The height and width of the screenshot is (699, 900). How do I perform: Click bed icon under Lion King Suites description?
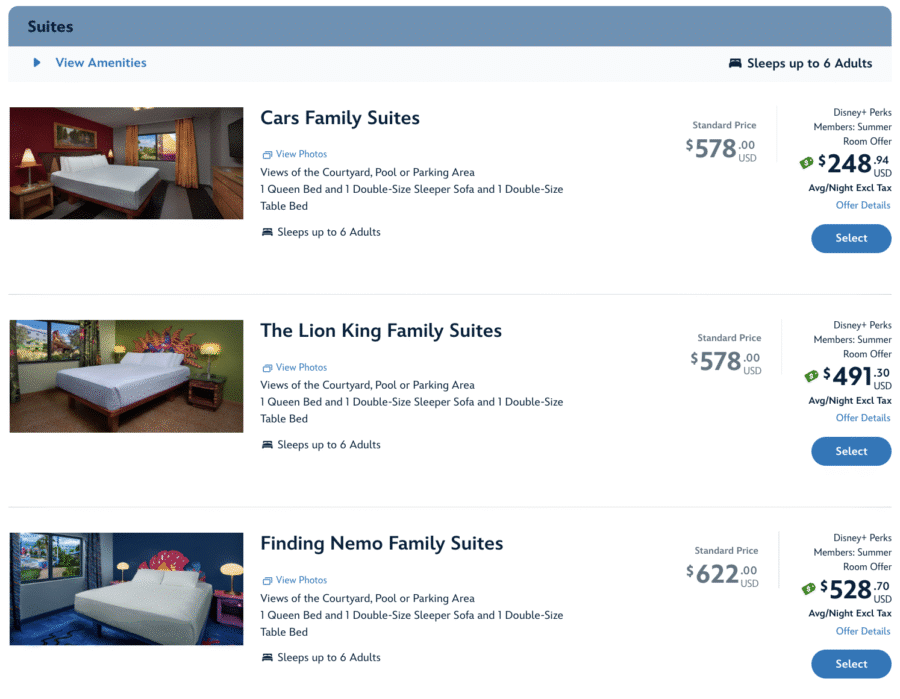coord(267,446)
